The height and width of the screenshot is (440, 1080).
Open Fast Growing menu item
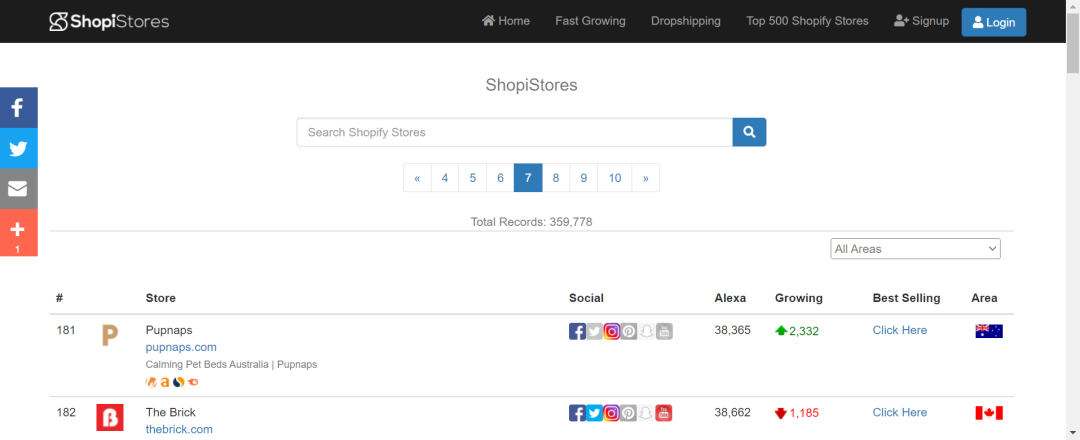point(590,21)
